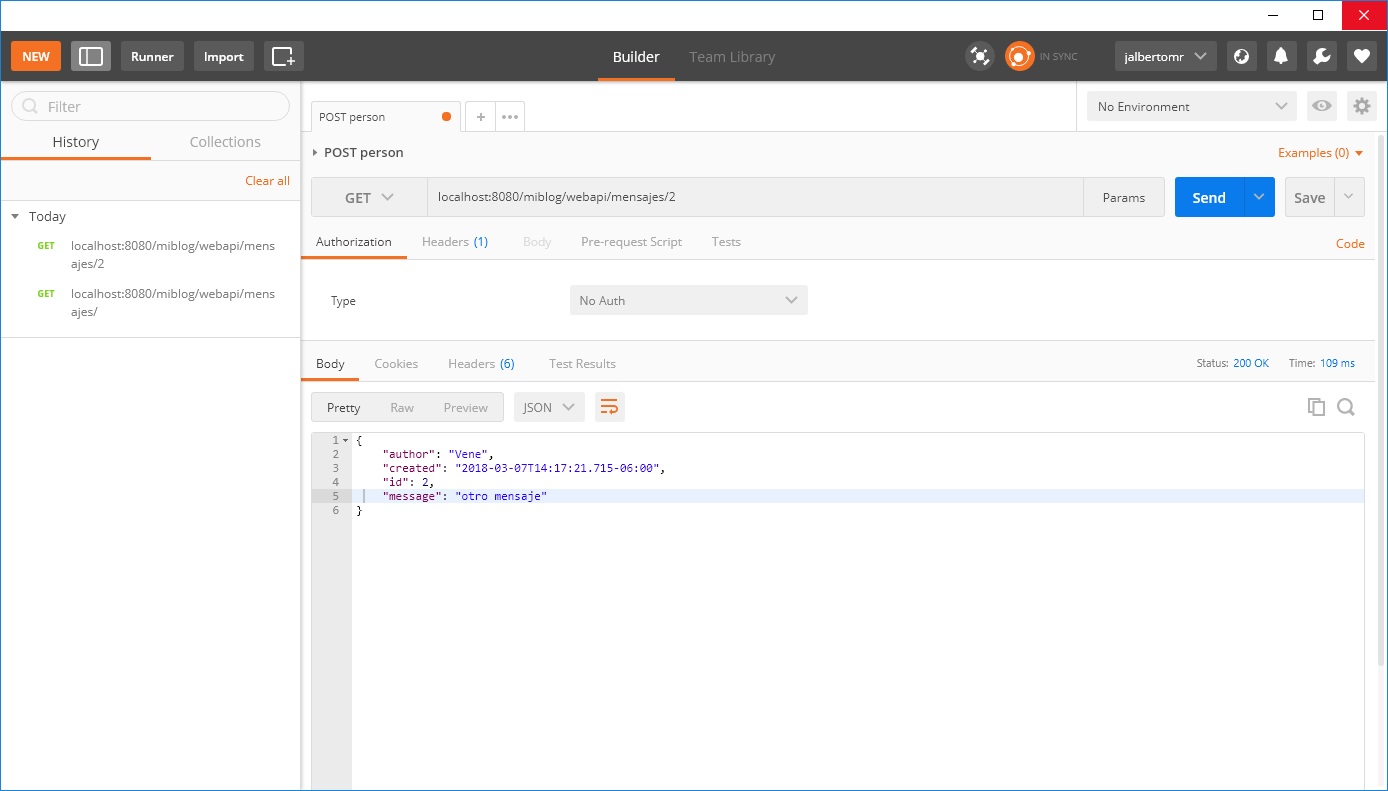1388x791 pixels.
Task: Open the No Auth type dropdown
Action: [x=688, y=300]
